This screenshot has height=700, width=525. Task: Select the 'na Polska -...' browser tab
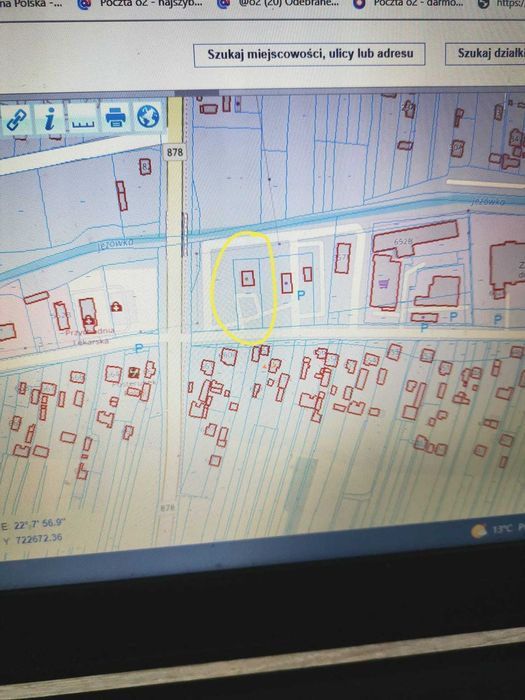[31, 4]
